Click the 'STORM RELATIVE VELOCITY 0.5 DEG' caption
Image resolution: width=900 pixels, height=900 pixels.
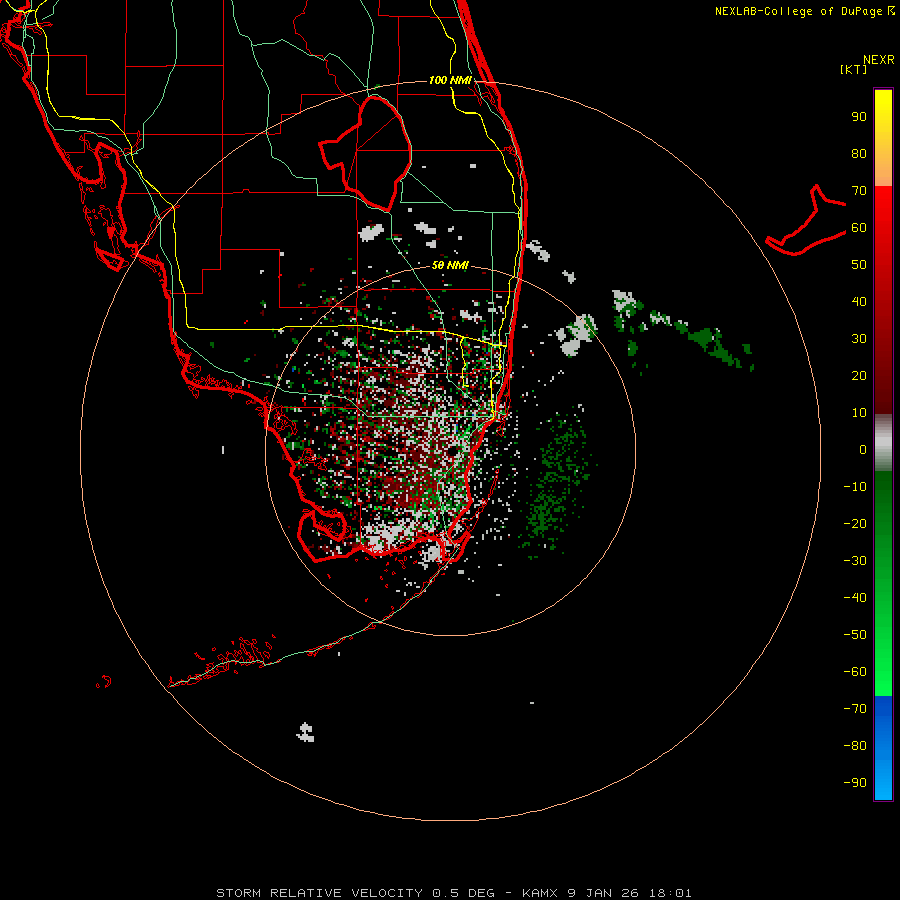355,893
